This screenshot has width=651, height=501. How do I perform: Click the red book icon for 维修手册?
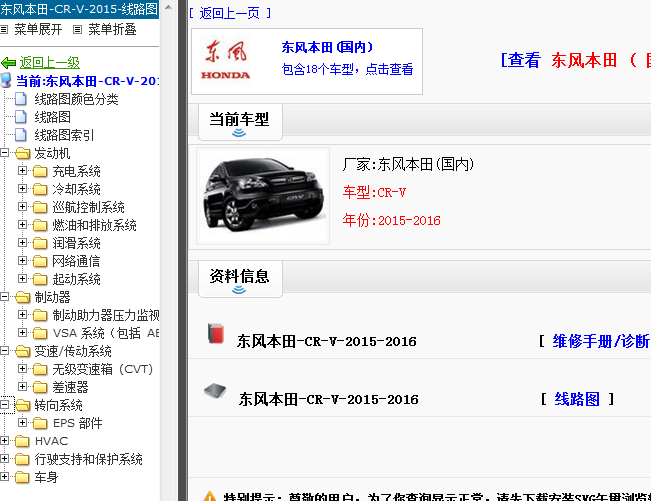[216, 333]
